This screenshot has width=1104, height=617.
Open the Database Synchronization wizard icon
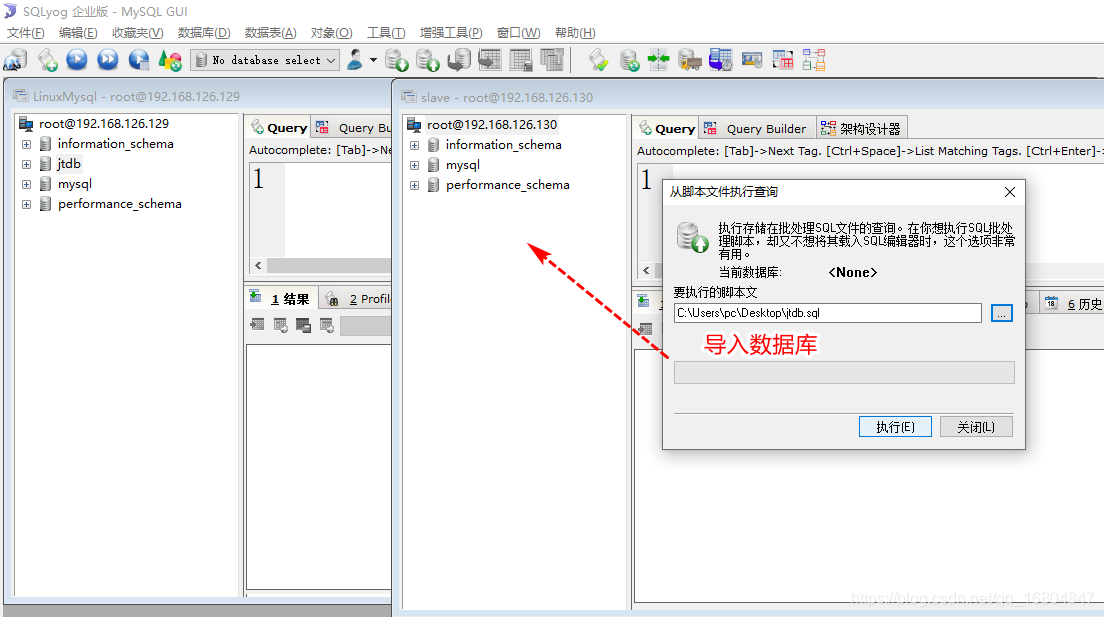629,60
